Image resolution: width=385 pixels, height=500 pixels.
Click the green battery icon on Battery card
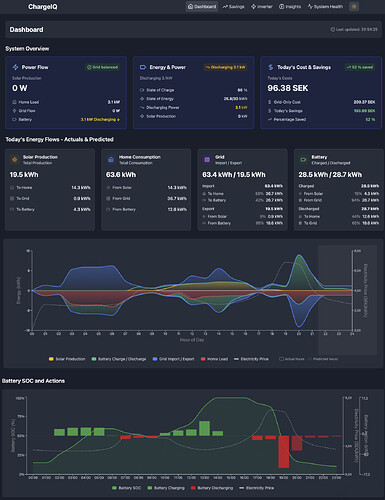click(x=303, y=160)
